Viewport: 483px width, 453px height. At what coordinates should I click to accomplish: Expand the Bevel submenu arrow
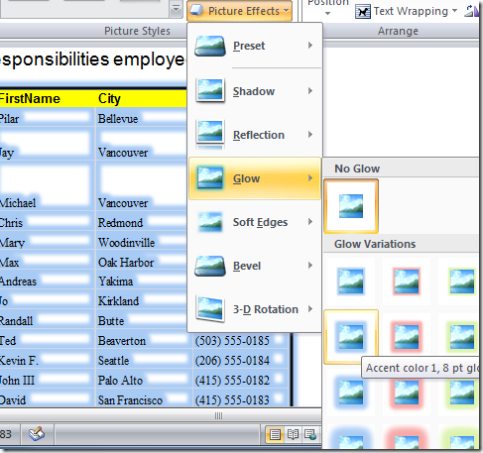310,265
